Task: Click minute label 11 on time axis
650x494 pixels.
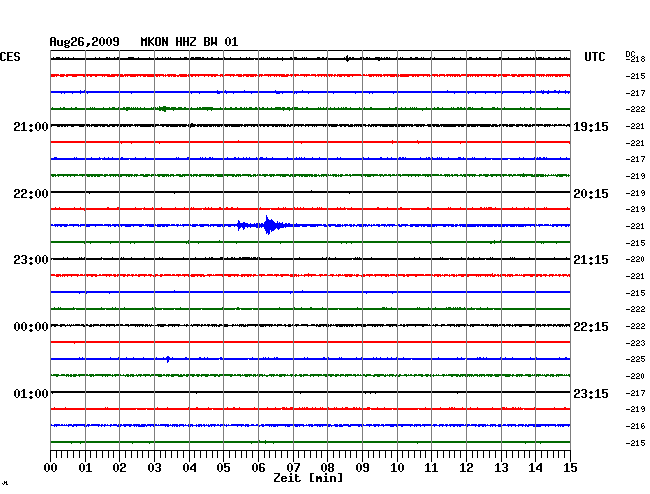Action: [431, 468]
